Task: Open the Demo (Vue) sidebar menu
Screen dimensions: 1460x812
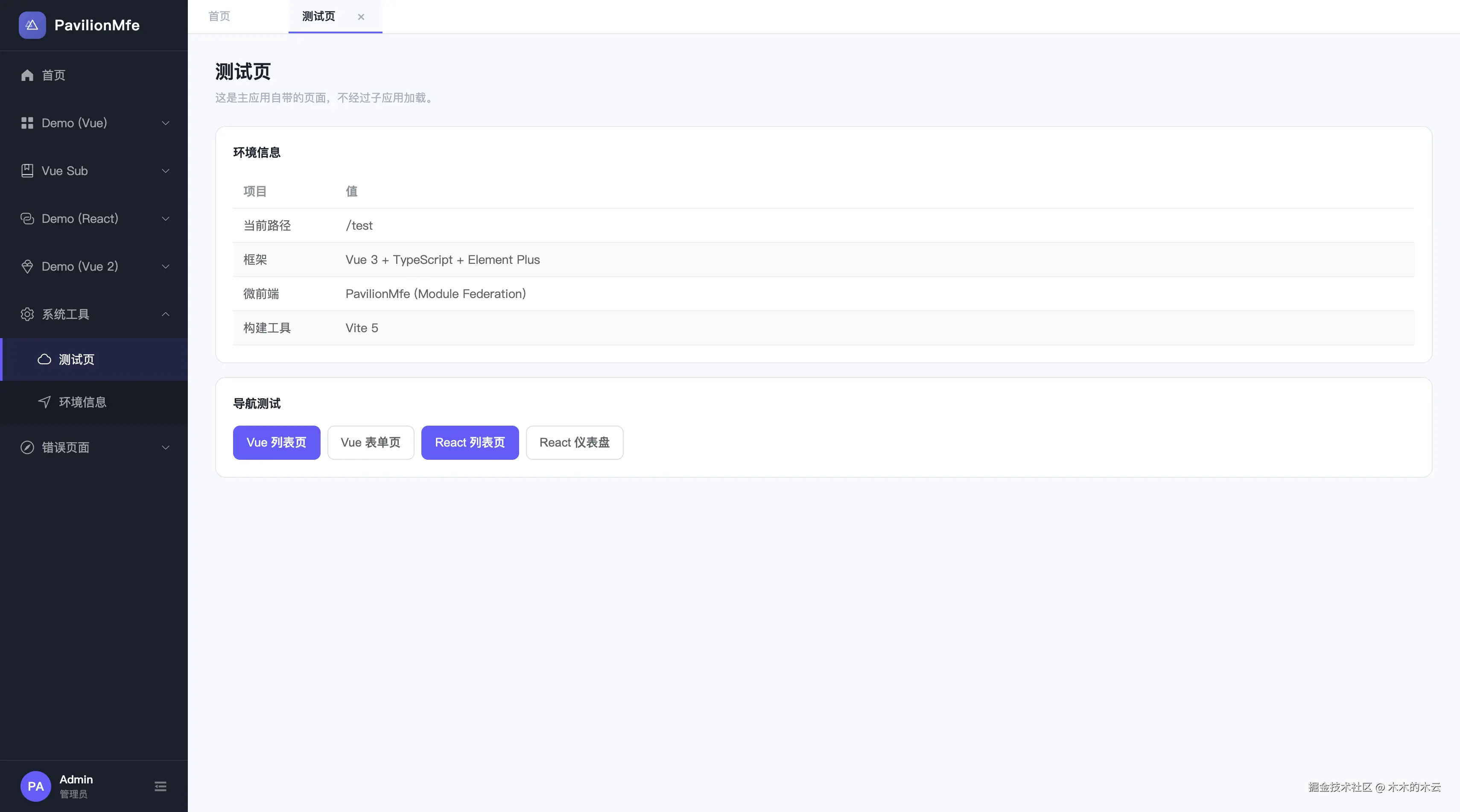Action: click(x=94, y=123)
